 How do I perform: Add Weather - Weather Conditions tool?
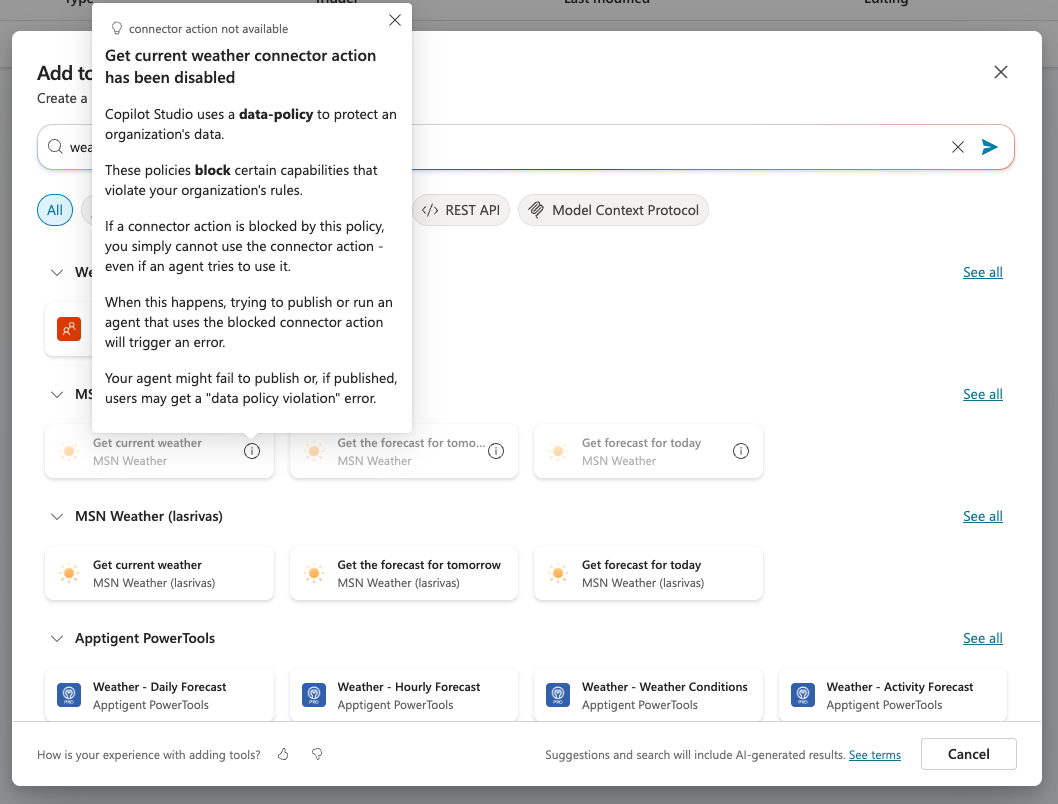pos(648,695)
